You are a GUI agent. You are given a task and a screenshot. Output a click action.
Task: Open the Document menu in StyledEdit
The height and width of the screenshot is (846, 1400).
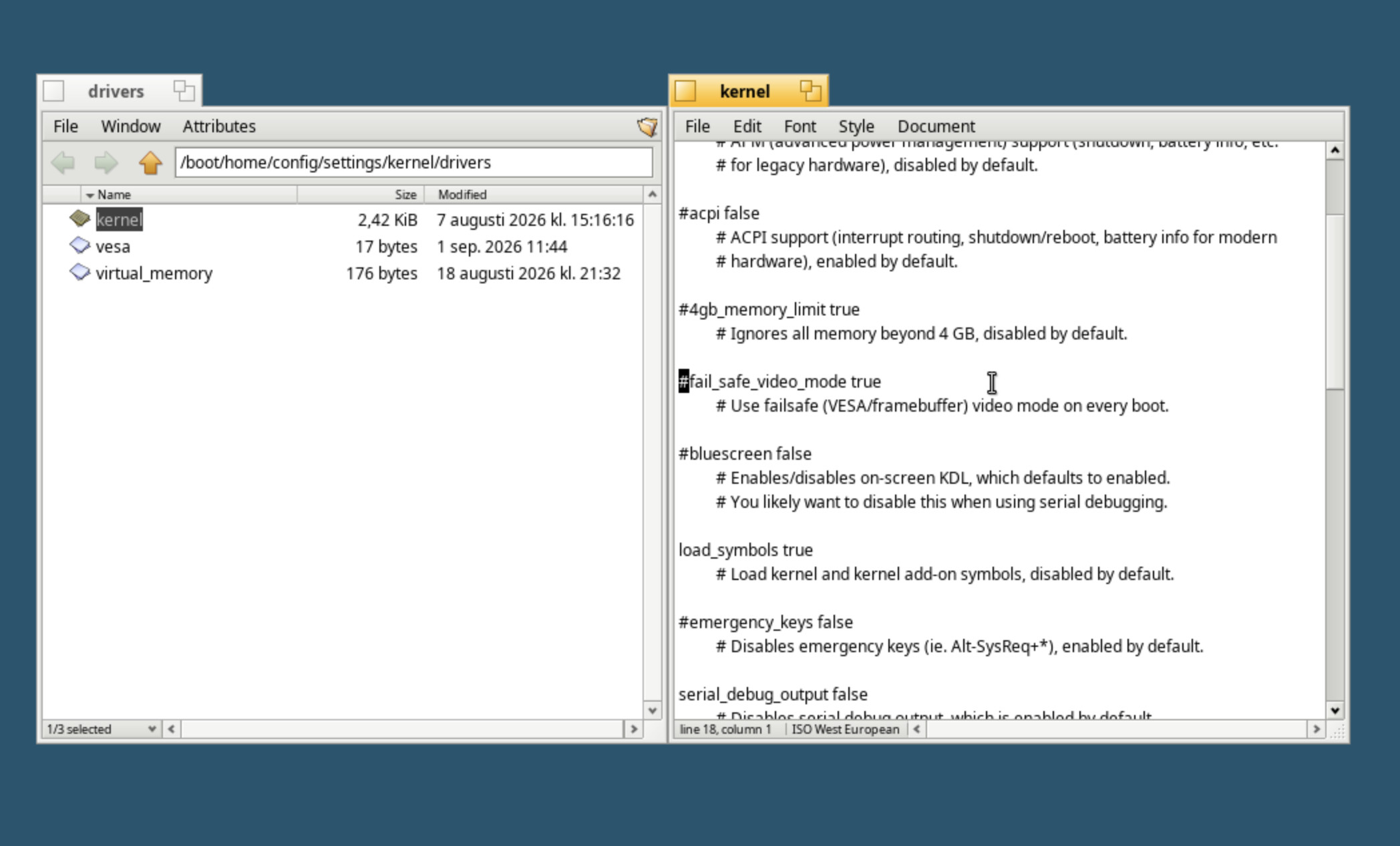(x=936, y=126)
